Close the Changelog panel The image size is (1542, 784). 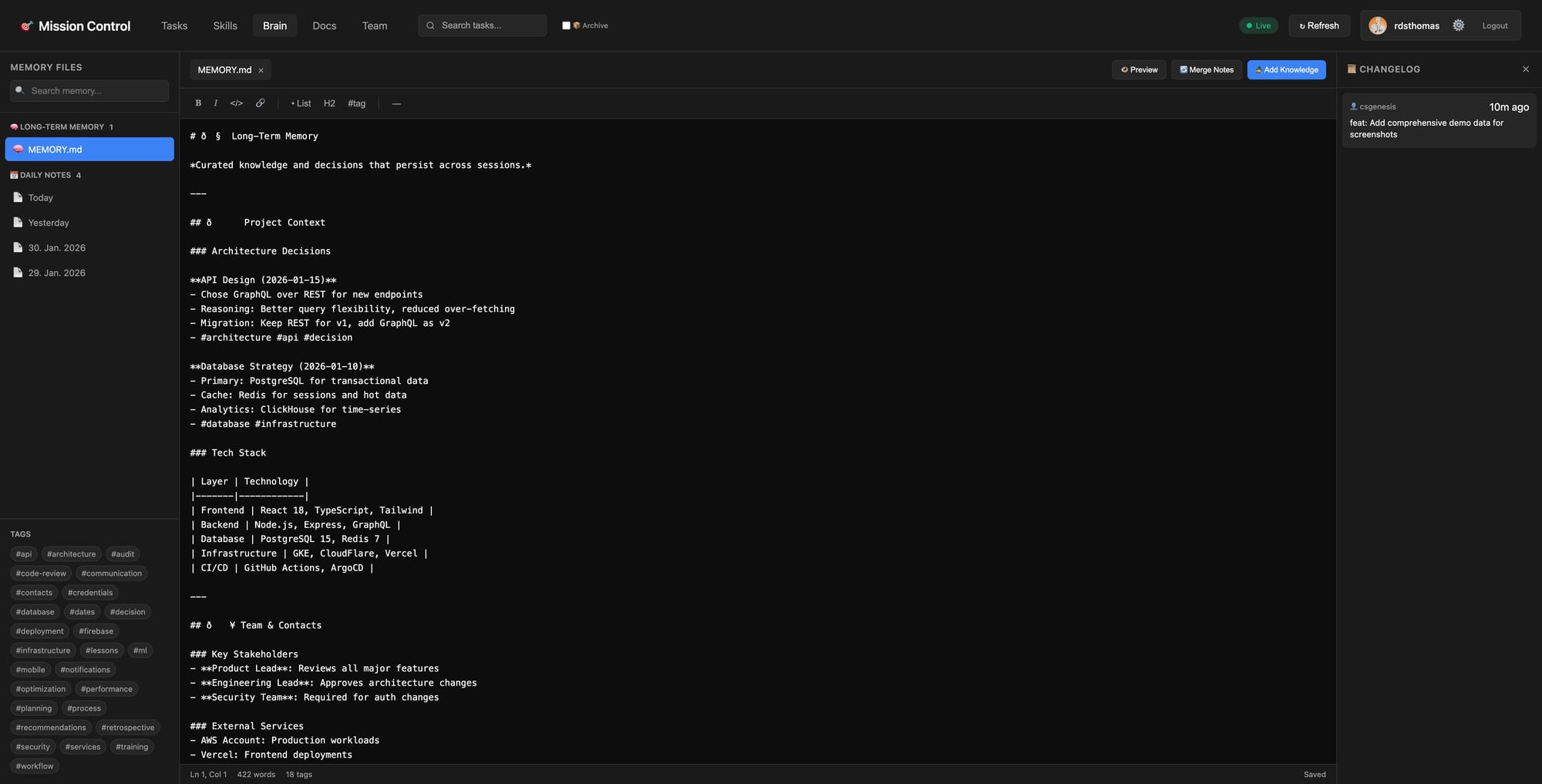[x=1525, y=69]
